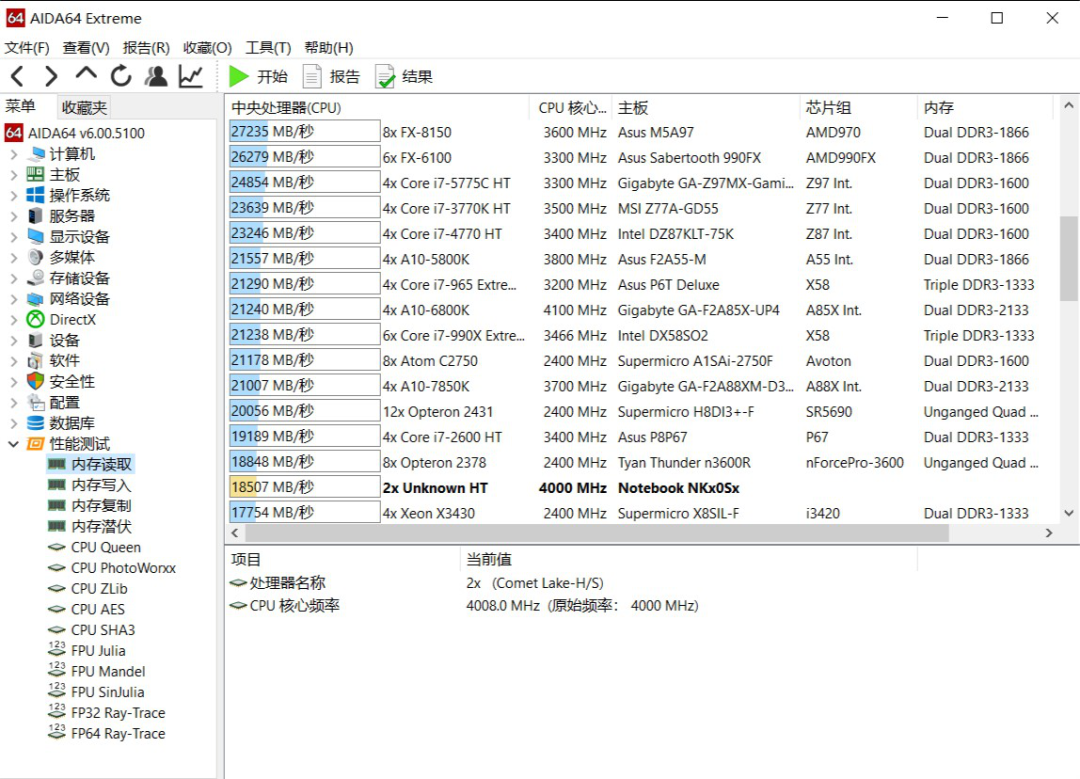1080x779 pixels.
Task: Click the DirectX Xbox icon
Action: click(36, 319)
